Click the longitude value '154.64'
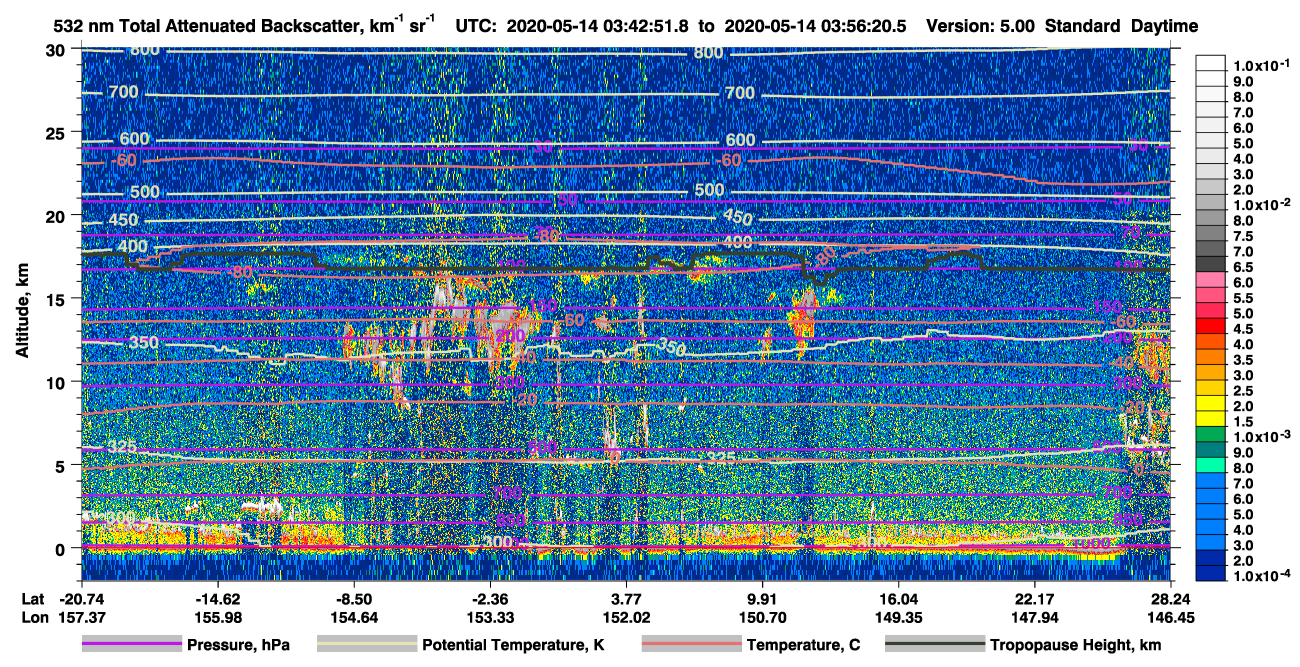 click(354, 618)
